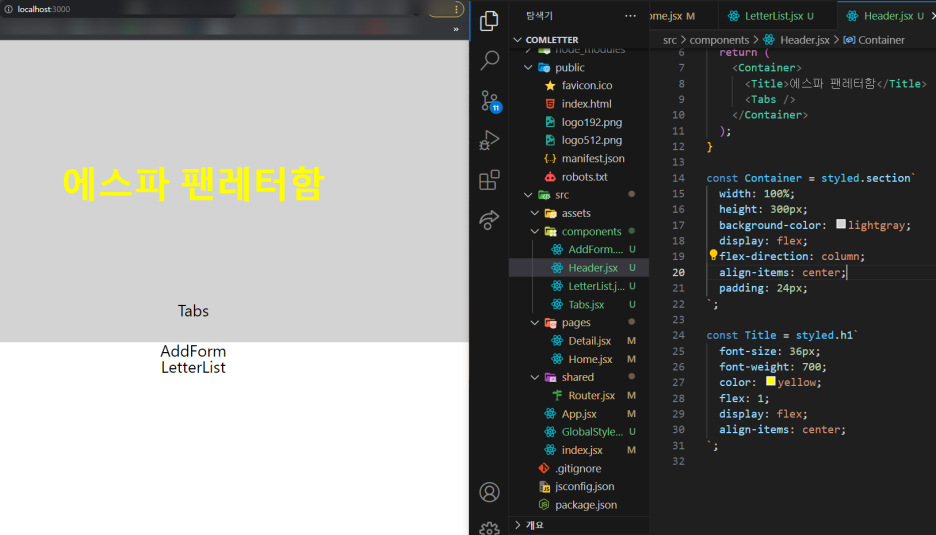This screenshot has width=936, height=535.
Task: Open package.json file
Action: coord(586,505)
